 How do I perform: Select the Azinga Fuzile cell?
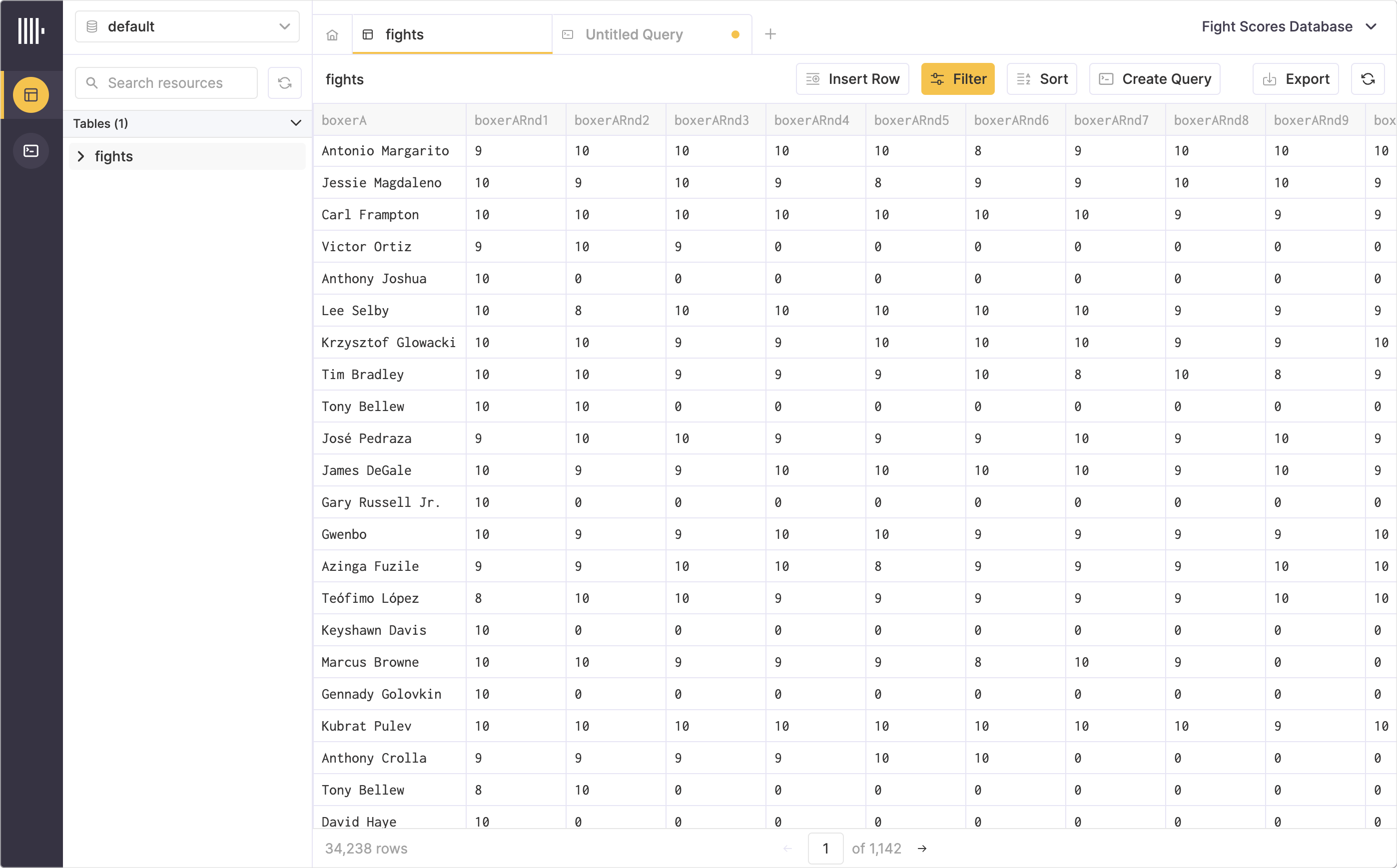pyautogui.click(x=389, y=566)
